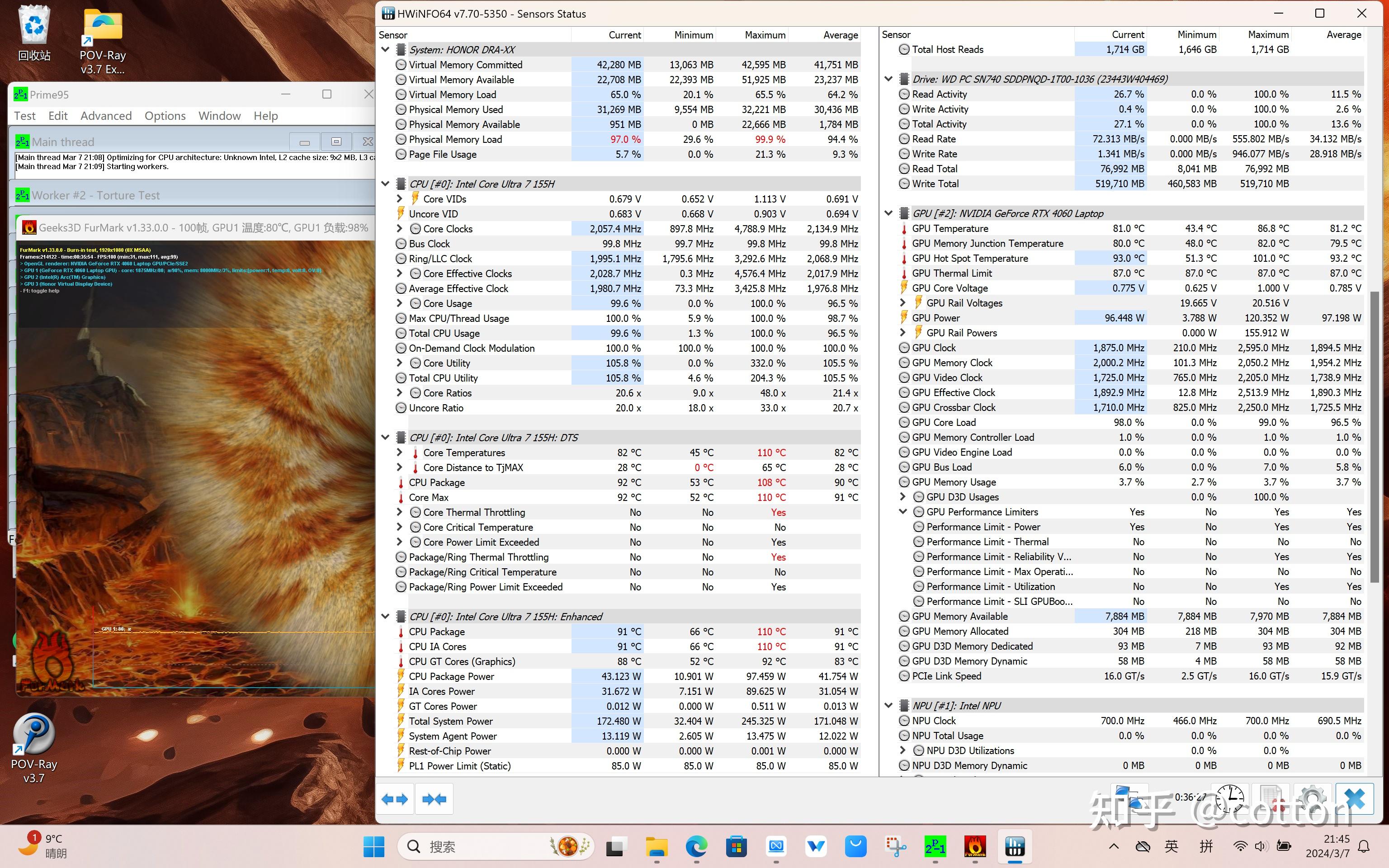
Task: Open the Prime95 taskbar icon
Action: pyautogui.click(x=935, y=846)
